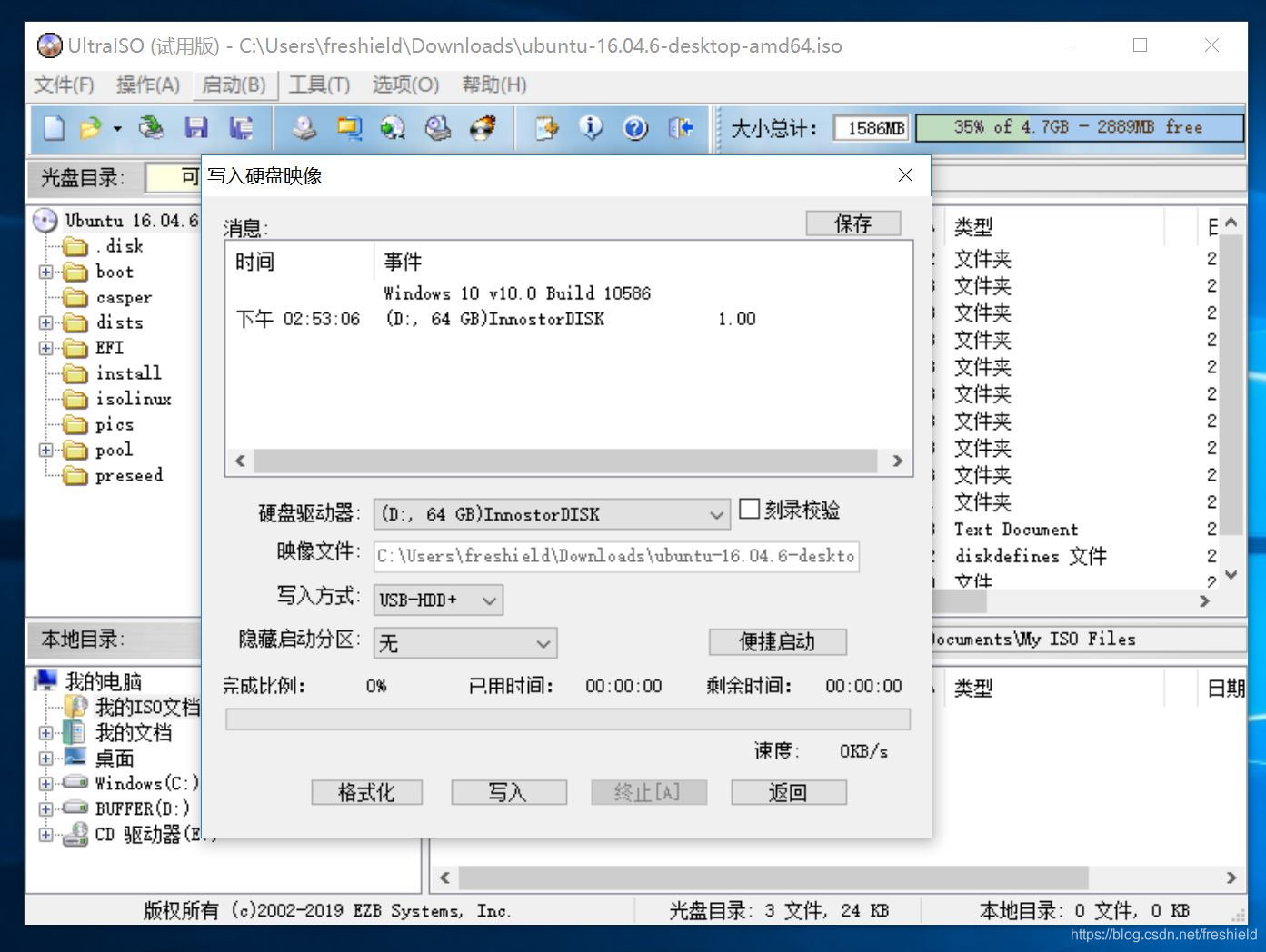Image resolution: width=1266 pixels, height=952 pixels.
Task: Click the write progress bar in the dialog
Action: coord(568,719)
